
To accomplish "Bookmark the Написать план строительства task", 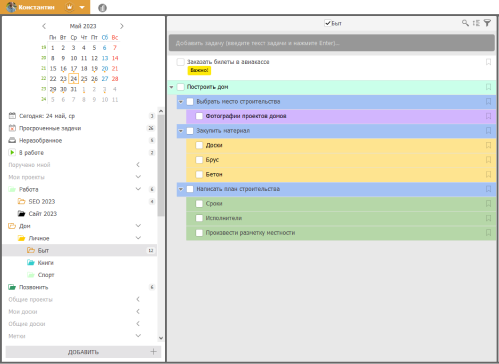I will [488, 189].
